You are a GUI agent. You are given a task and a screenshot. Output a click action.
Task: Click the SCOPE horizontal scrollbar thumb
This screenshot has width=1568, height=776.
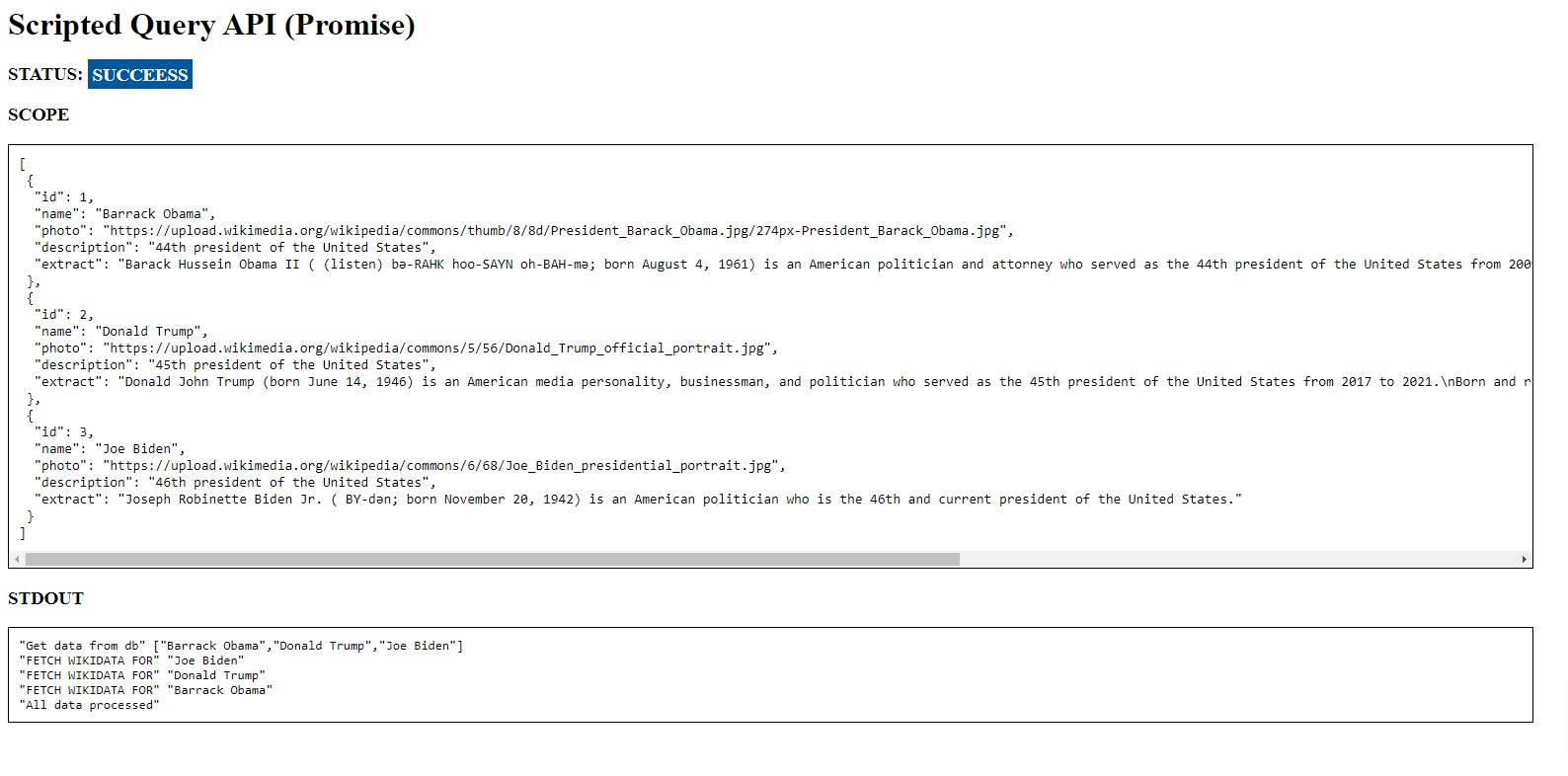[492, 560]
